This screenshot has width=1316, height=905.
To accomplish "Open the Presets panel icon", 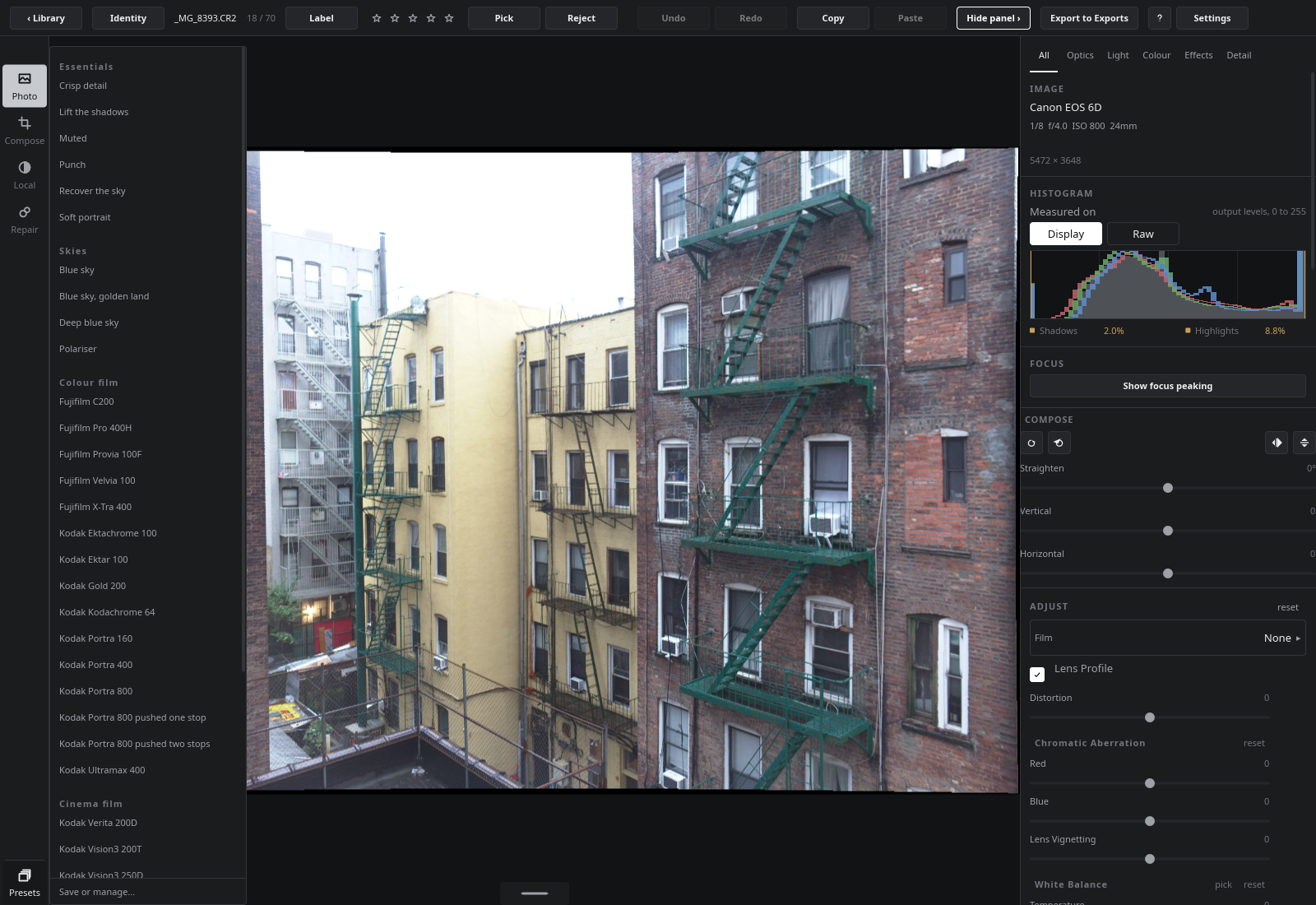I will 25,882.
